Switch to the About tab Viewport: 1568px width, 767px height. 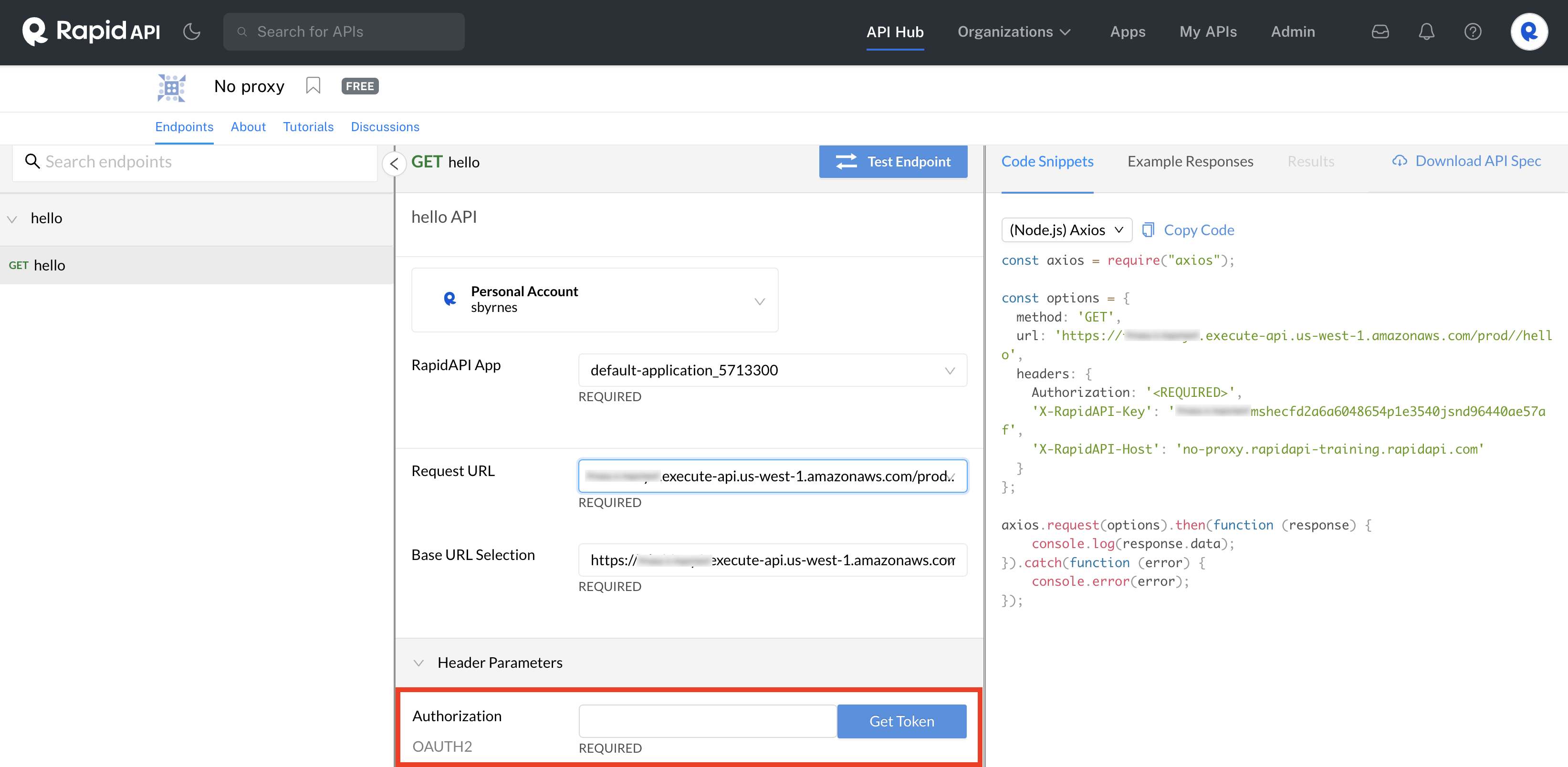coord(248,126)
